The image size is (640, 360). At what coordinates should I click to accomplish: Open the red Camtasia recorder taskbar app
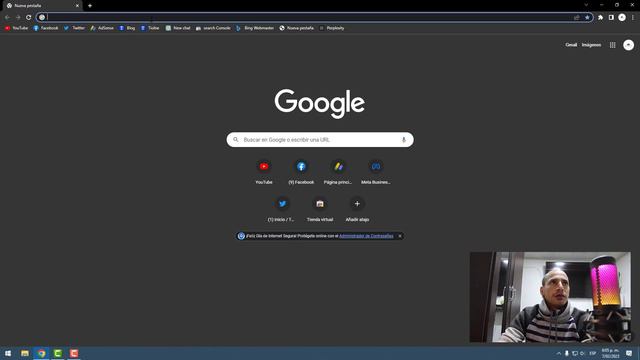[x=74, y=353]
